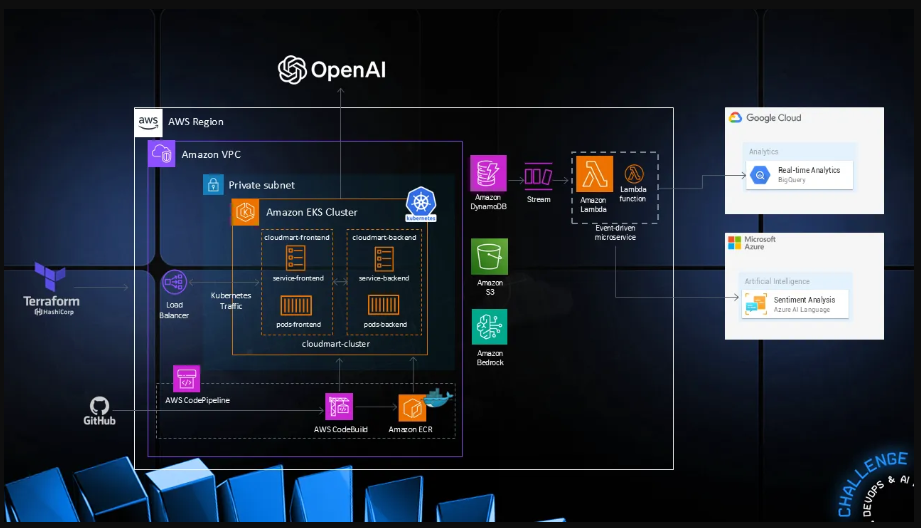Click the Amazon EKS Cluster icon
Viewport: 921px width, 528px height.
click(246, 212)
